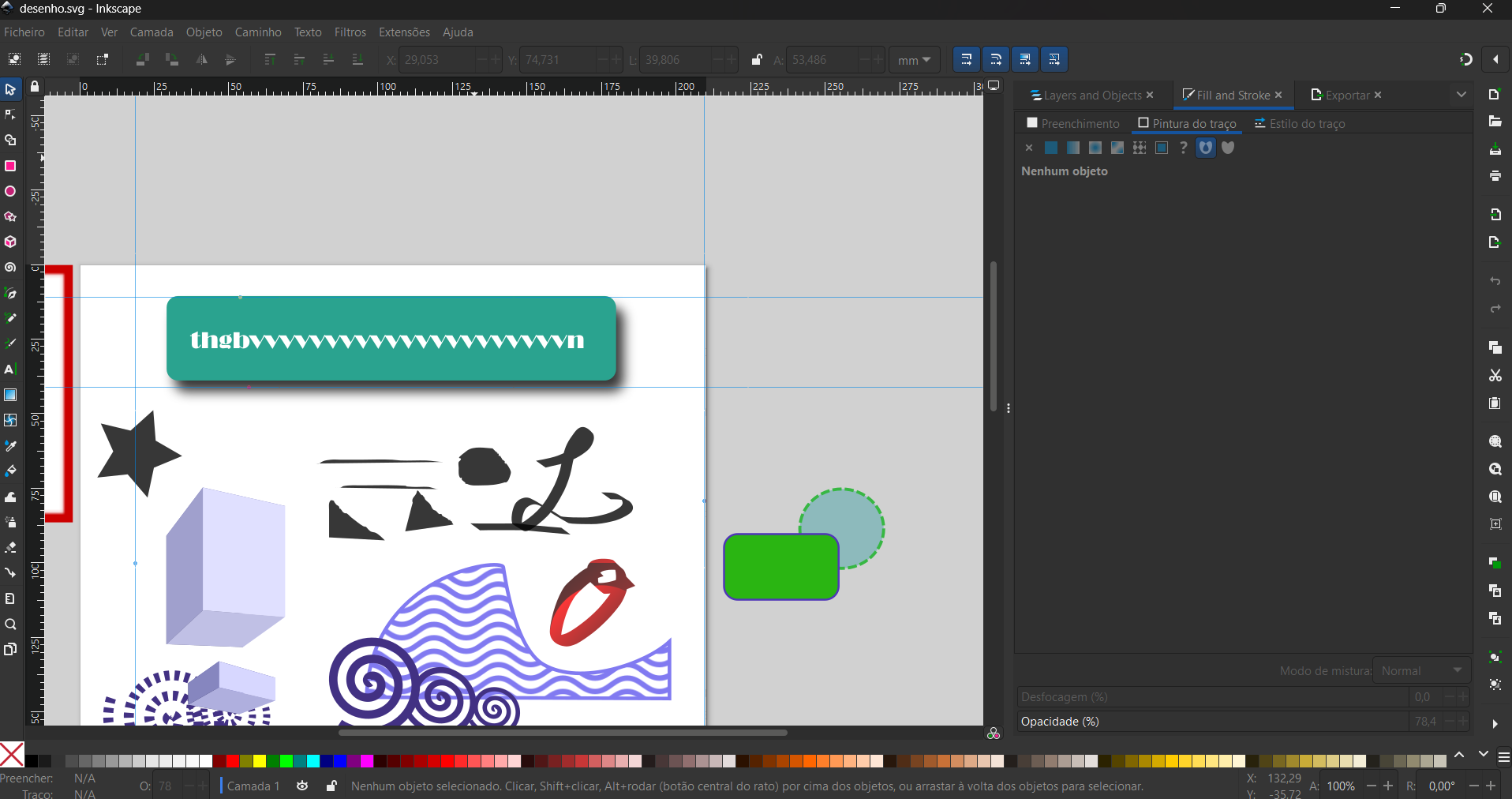Image resolution: width=1512 pixels, height=799 pixels.
Task: Toggle Camada 1 layer visibility eye
Action: tap(302, 786)
